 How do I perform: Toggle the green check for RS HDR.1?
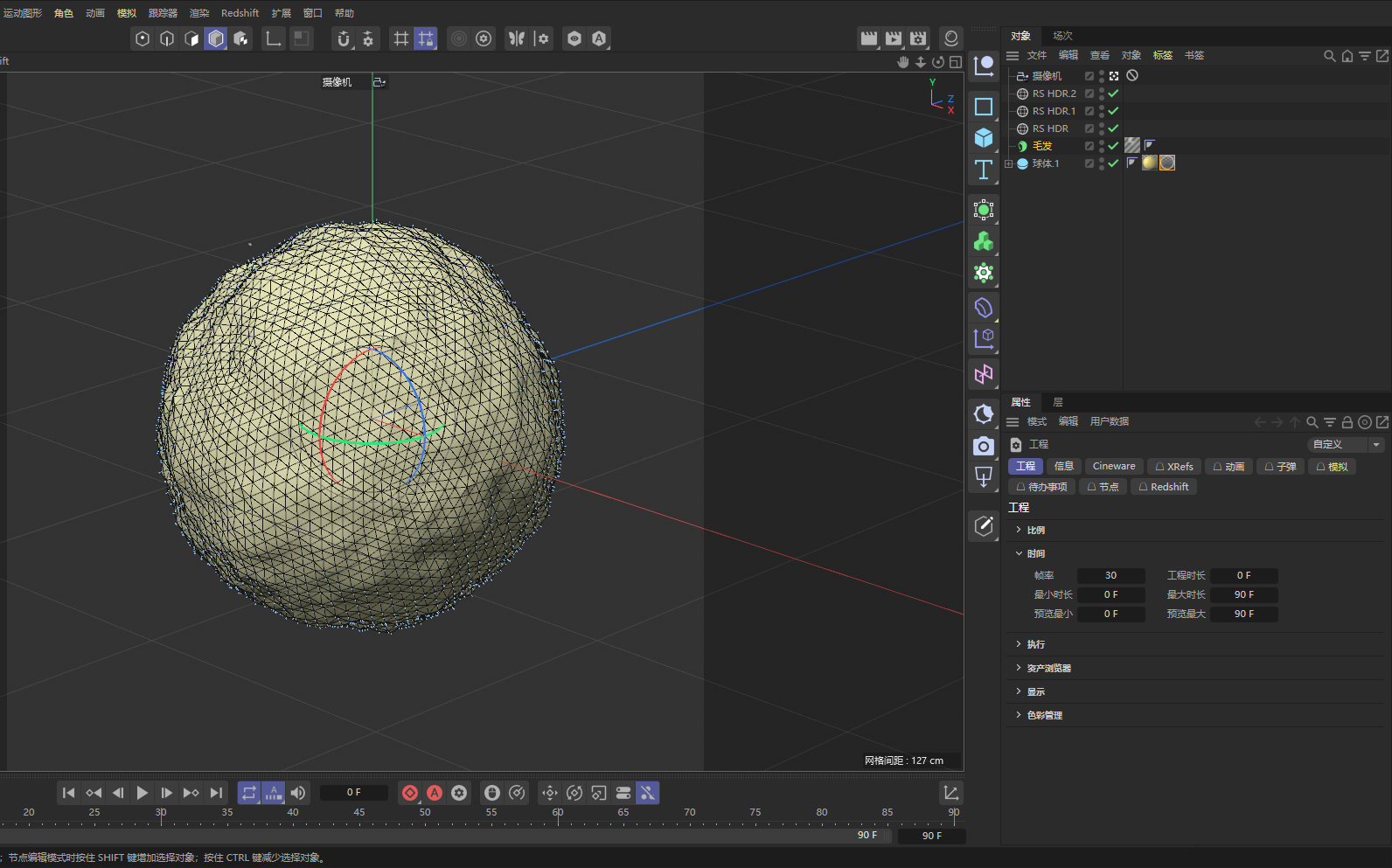point(1113,111)
